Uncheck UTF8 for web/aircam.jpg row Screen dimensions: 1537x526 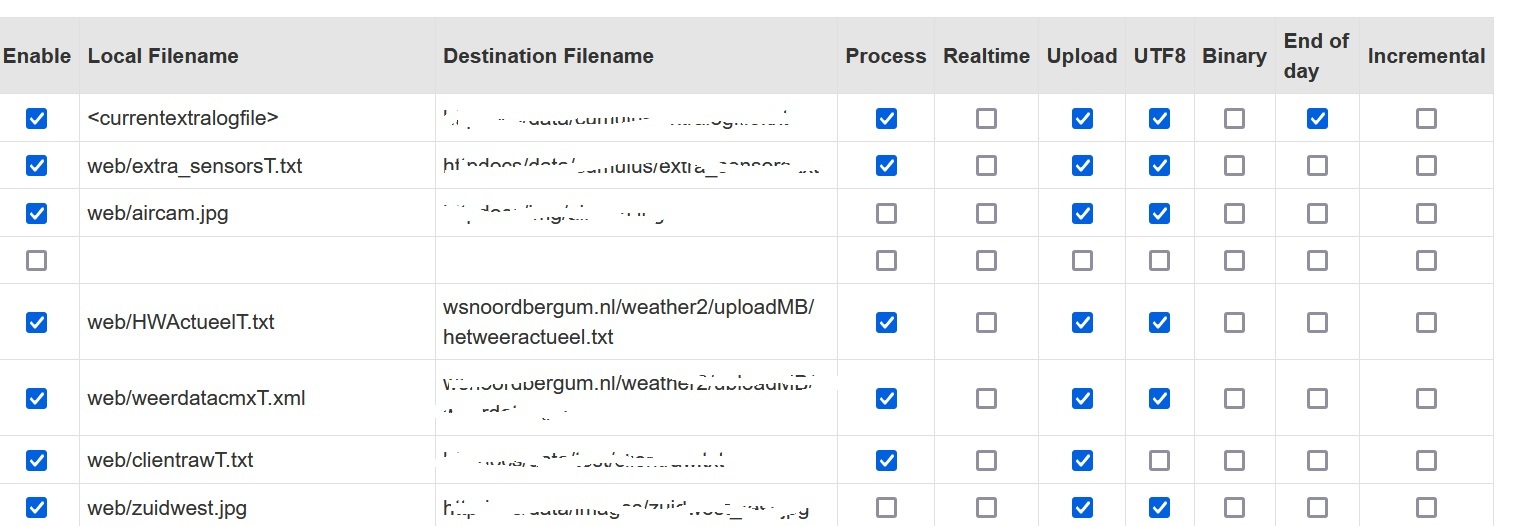pyautogui.click(x=1159, y=213)
